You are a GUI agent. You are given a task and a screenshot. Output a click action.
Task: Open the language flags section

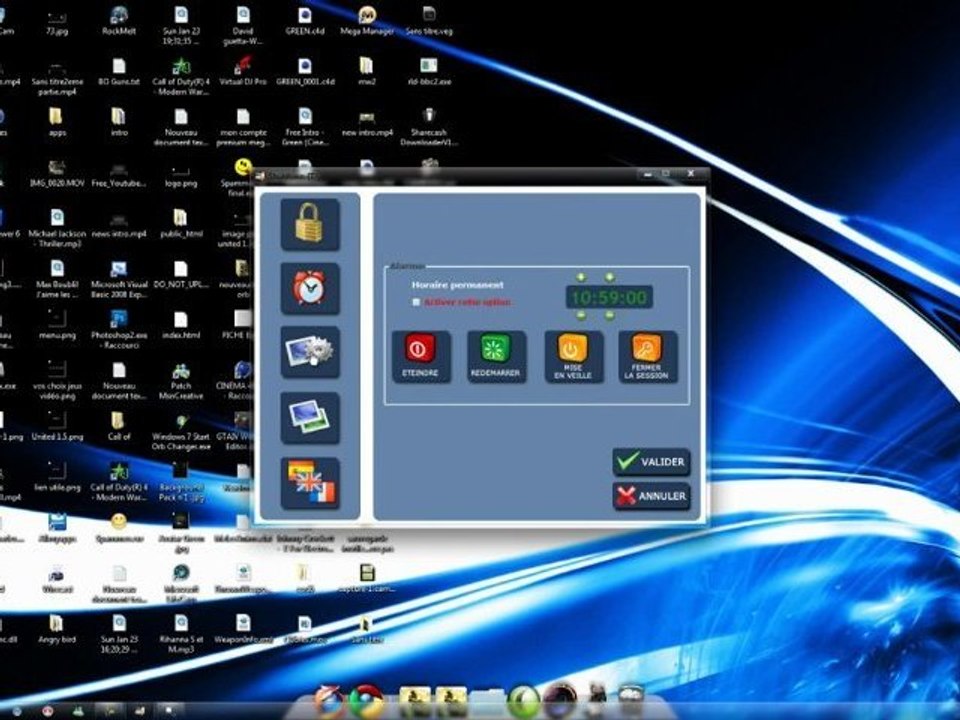[x=310, y=484]
